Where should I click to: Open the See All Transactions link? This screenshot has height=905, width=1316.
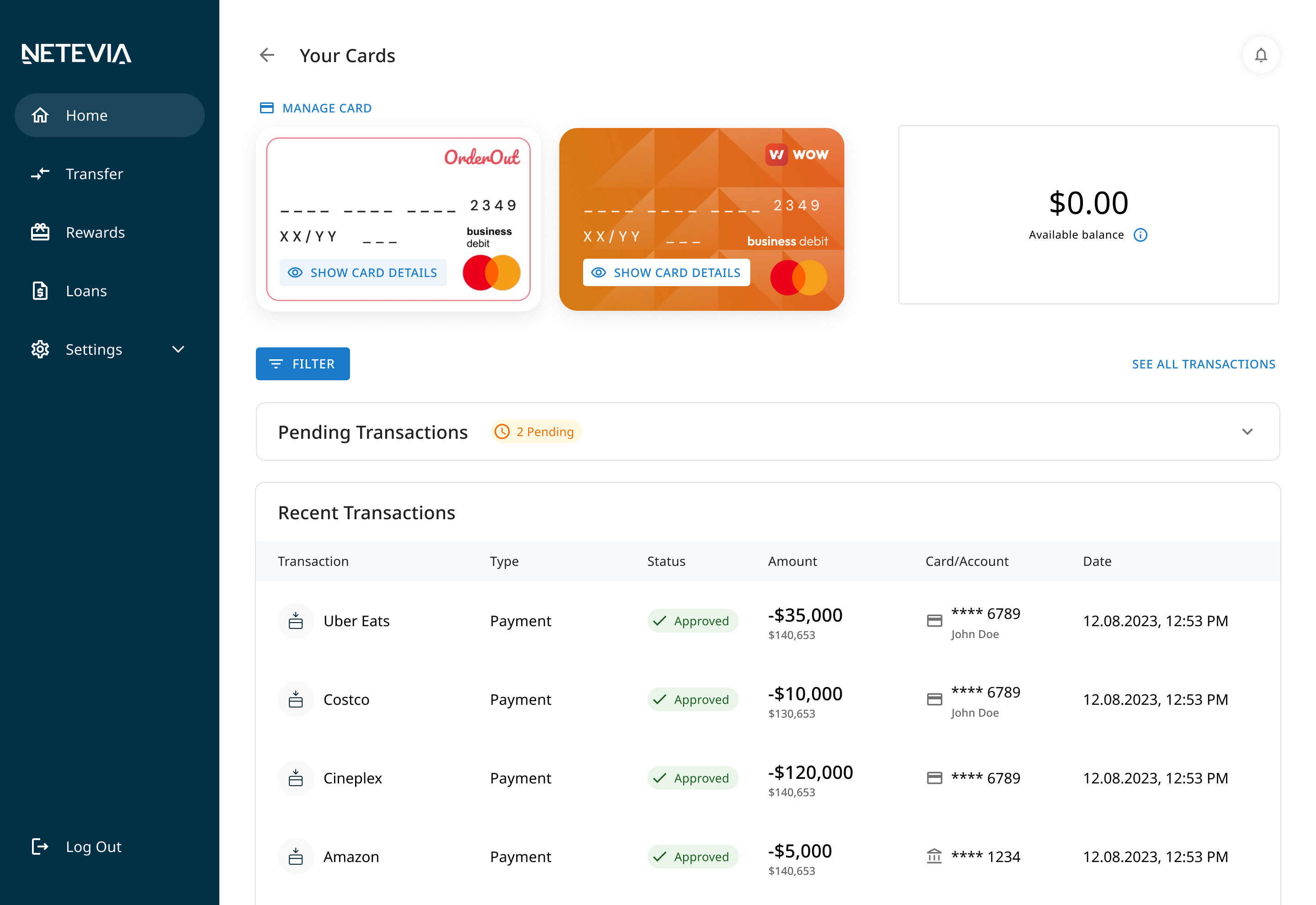[1203, 364]
